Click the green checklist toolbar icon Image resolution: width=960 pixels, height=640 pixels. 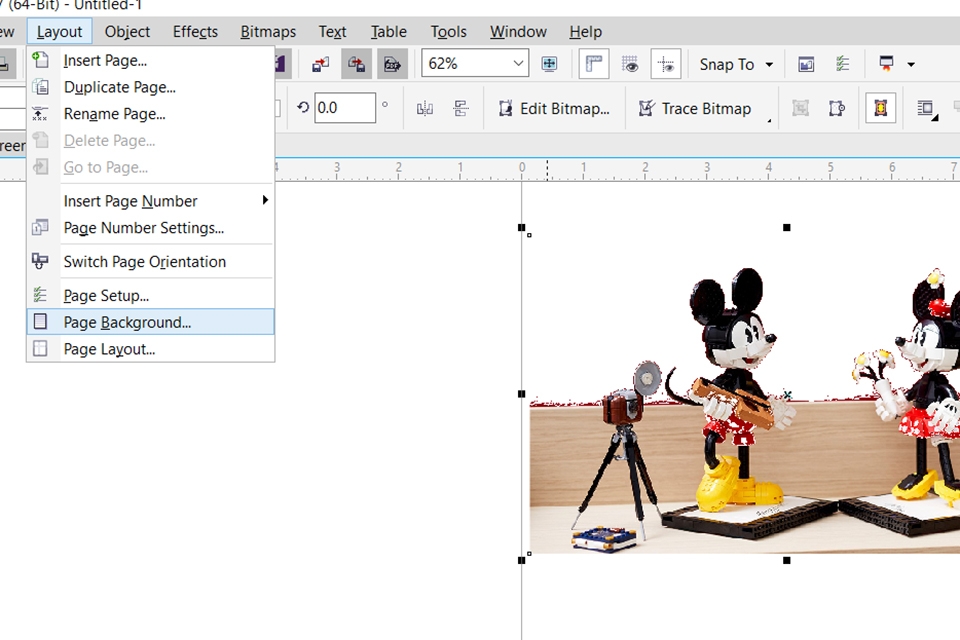(x=841, y=63)
